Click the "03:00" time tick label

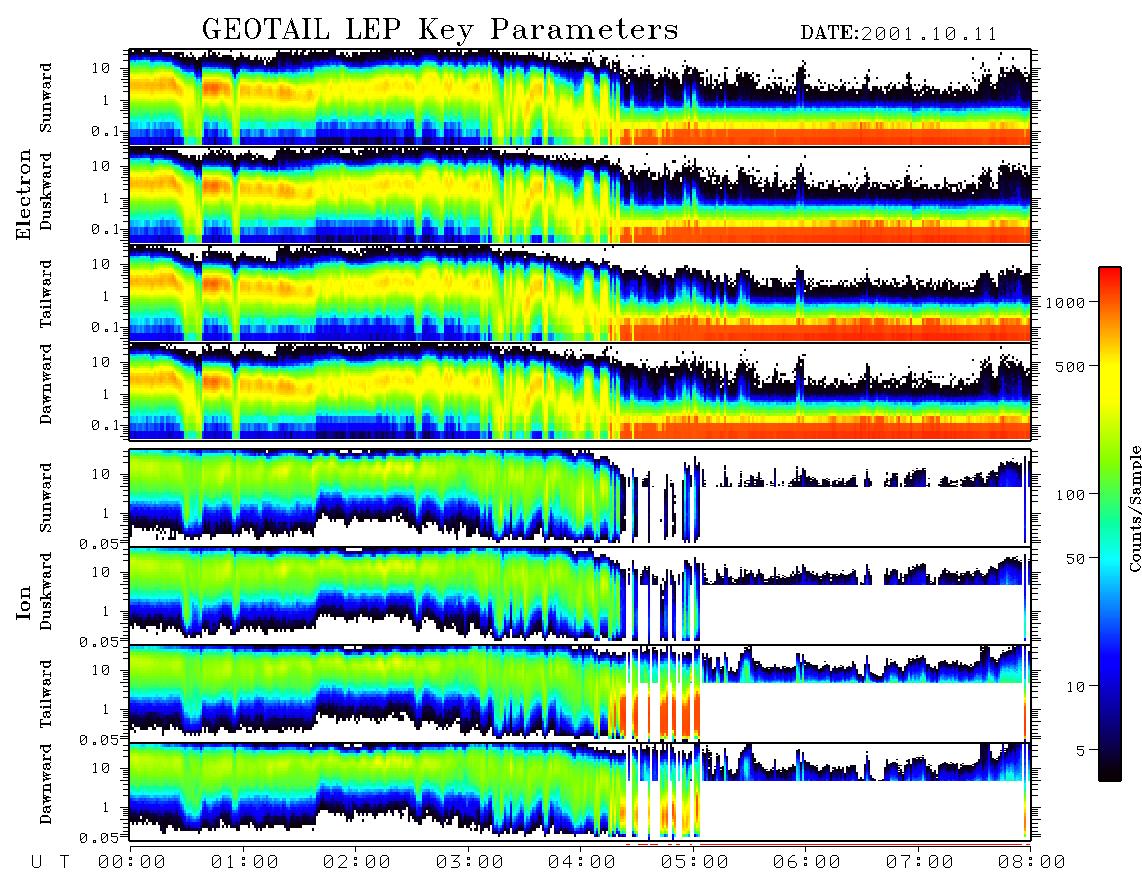(x=470, y=863)
